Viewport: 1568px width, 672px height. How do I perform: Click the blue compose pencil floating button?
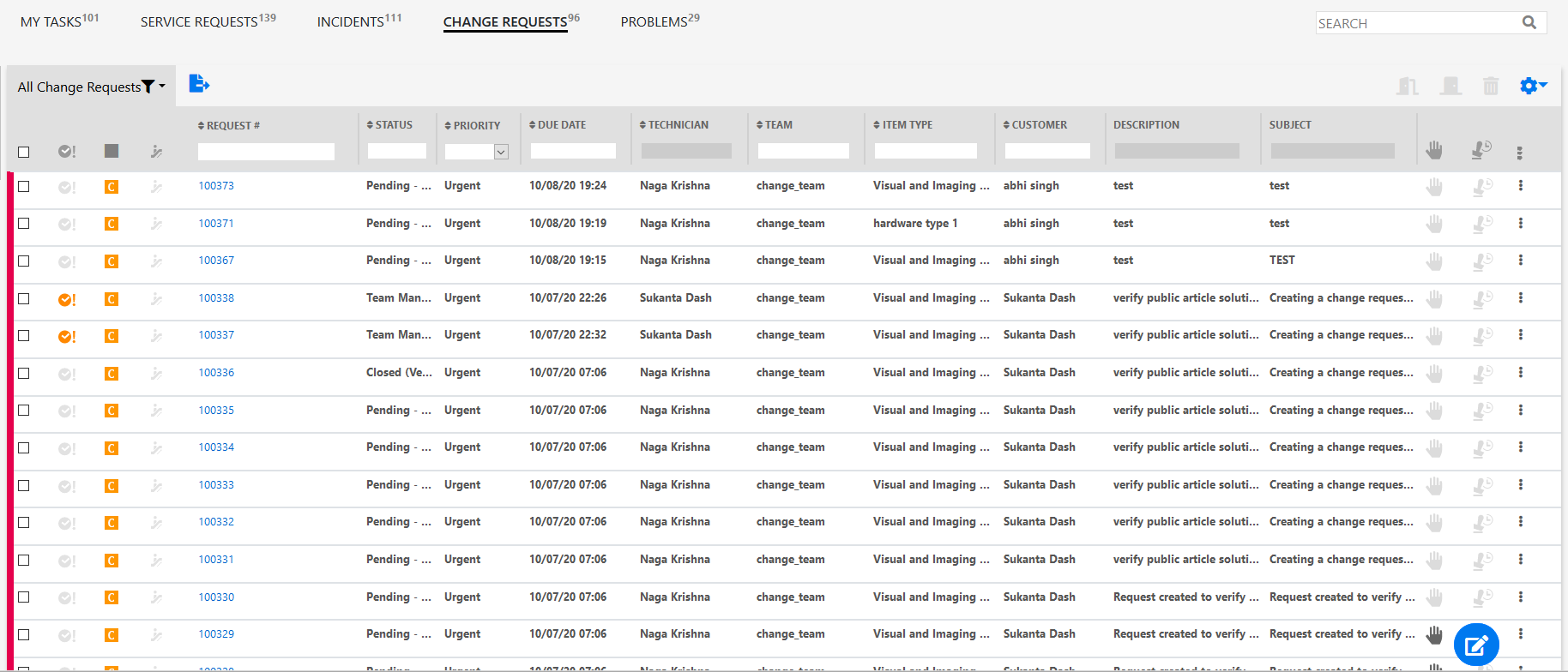pyautogui.click(x=1476, y=645)
